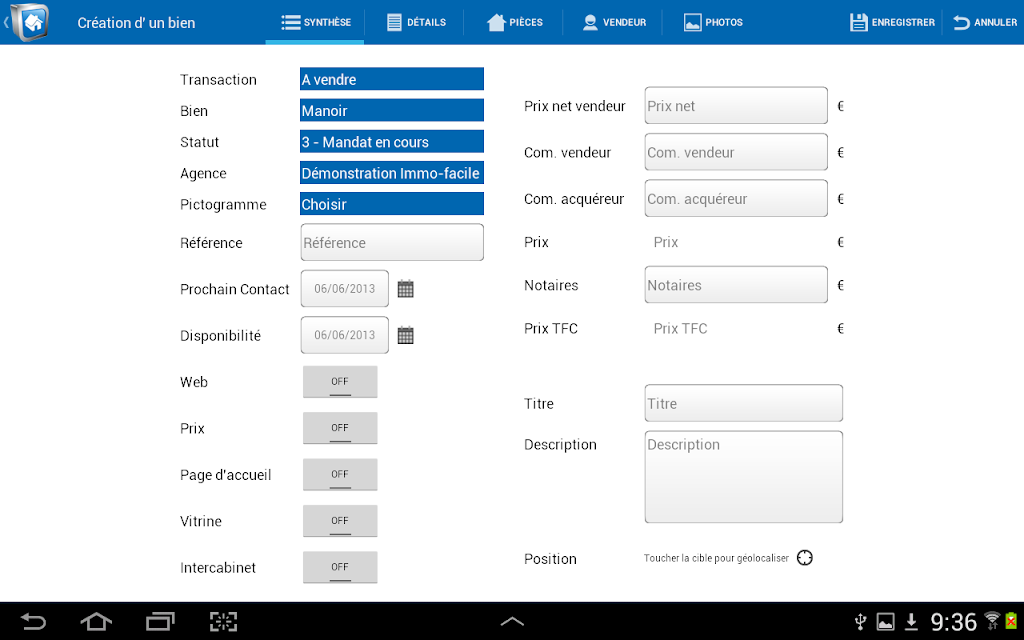Switch to the Détails tab

(416, 22)
